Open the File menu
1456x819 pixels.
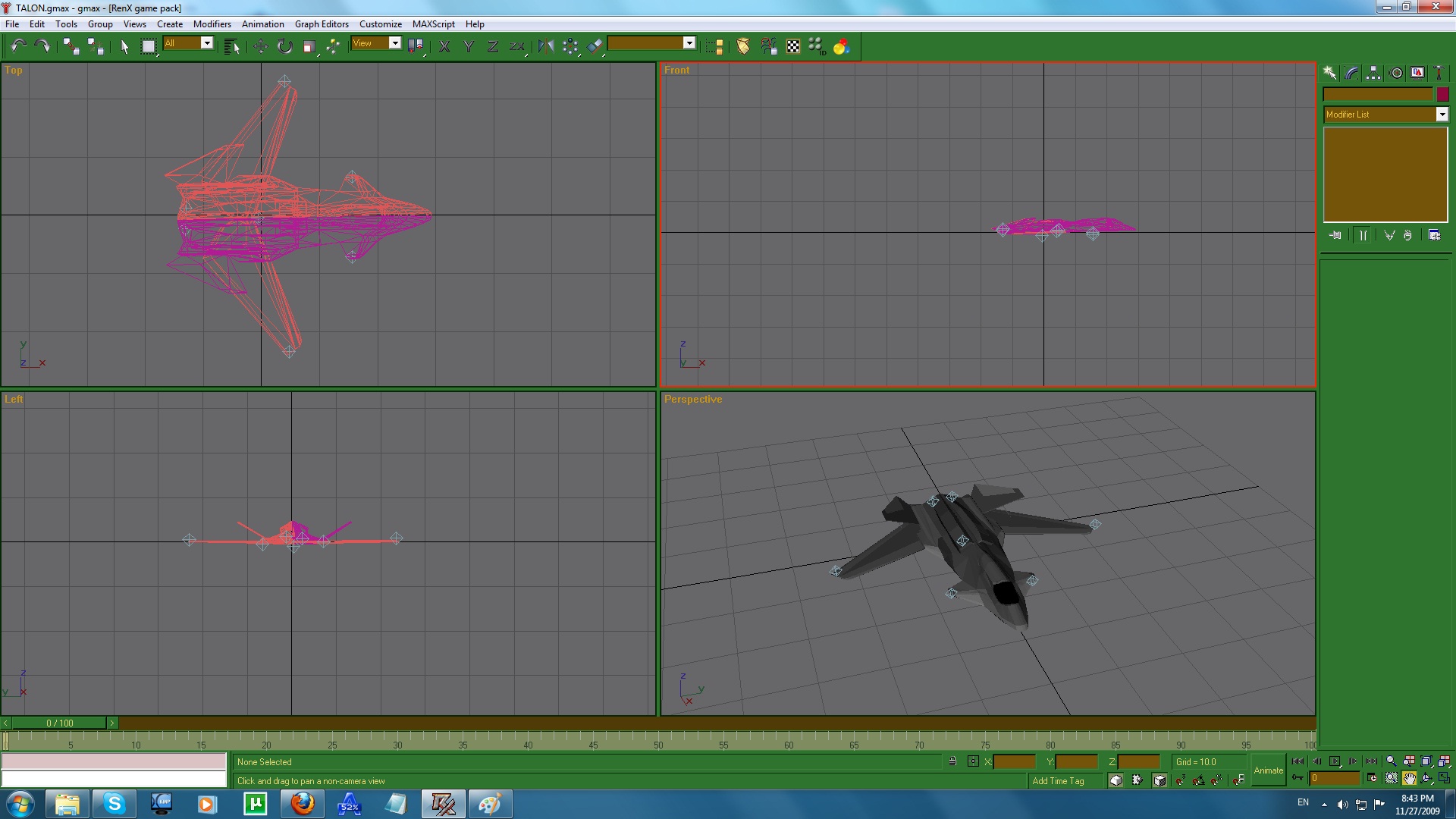click(12, 24)
